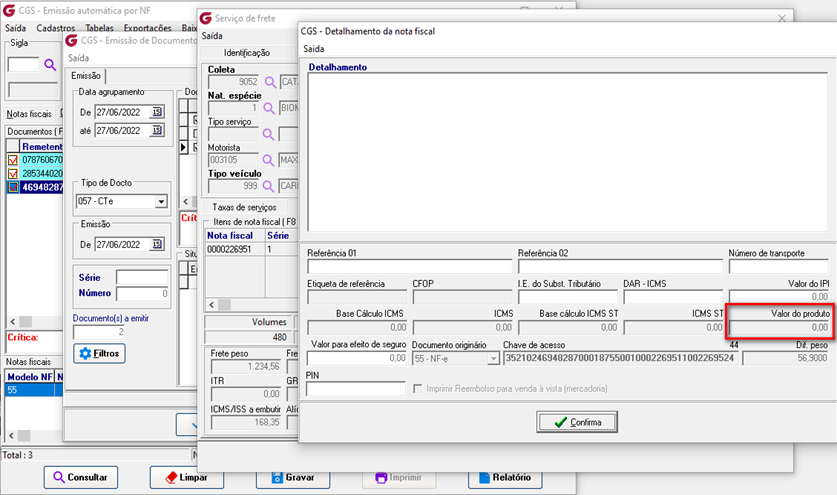This screenshot has height=495, width=837.
Task: Open Saída menu in main CGS window
Action: tap(15, 28)
